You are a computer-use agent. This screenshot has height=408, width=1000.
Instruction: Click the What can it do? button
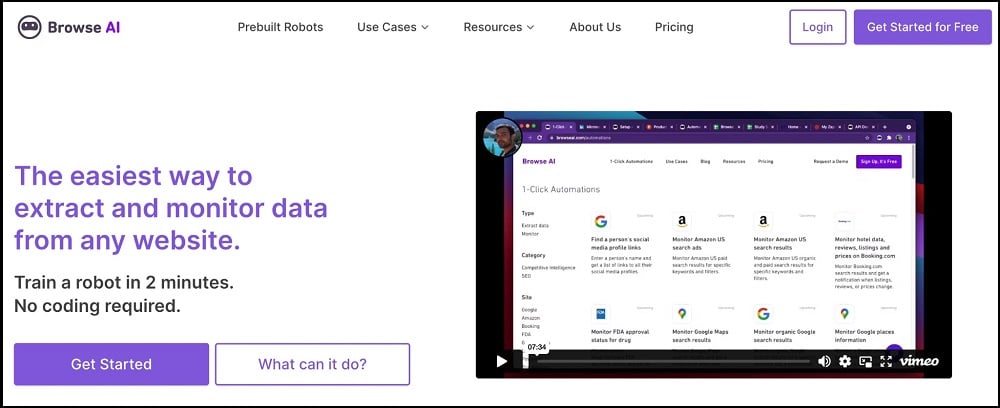point(312,364)
